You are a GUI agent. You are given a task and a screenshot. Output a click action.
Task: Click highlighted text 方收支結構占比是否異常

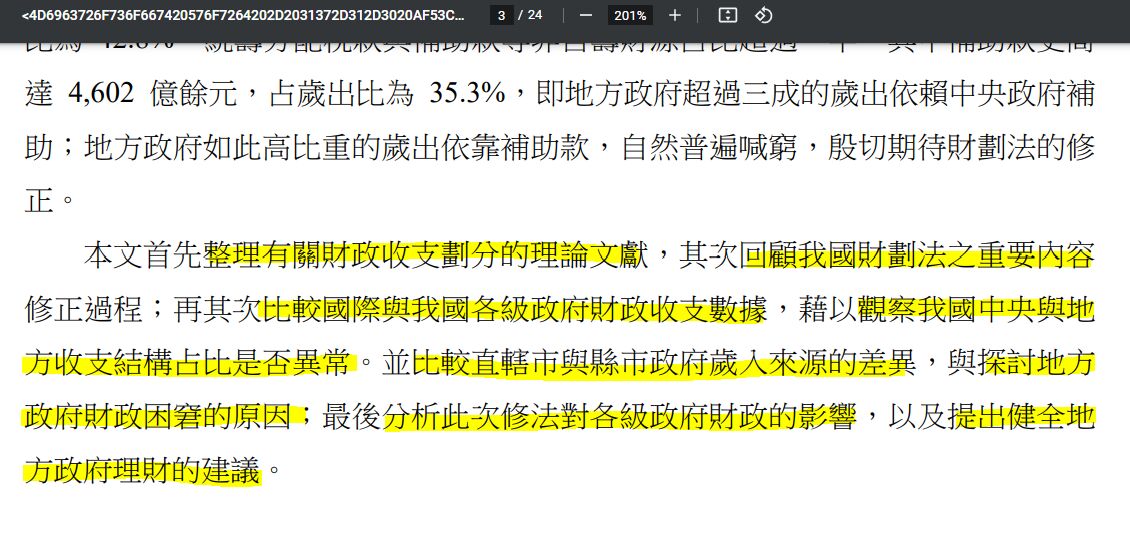click(189, 363)
